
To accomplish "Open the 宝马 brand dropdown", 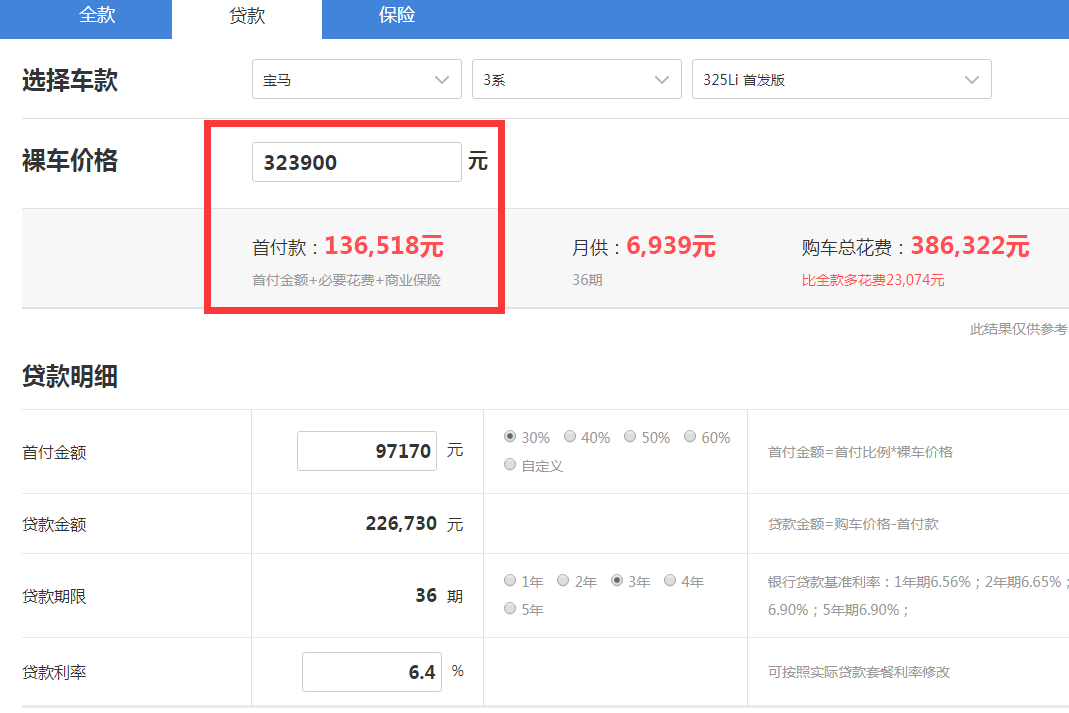I will pyautogui.click(x=357, y=79).
